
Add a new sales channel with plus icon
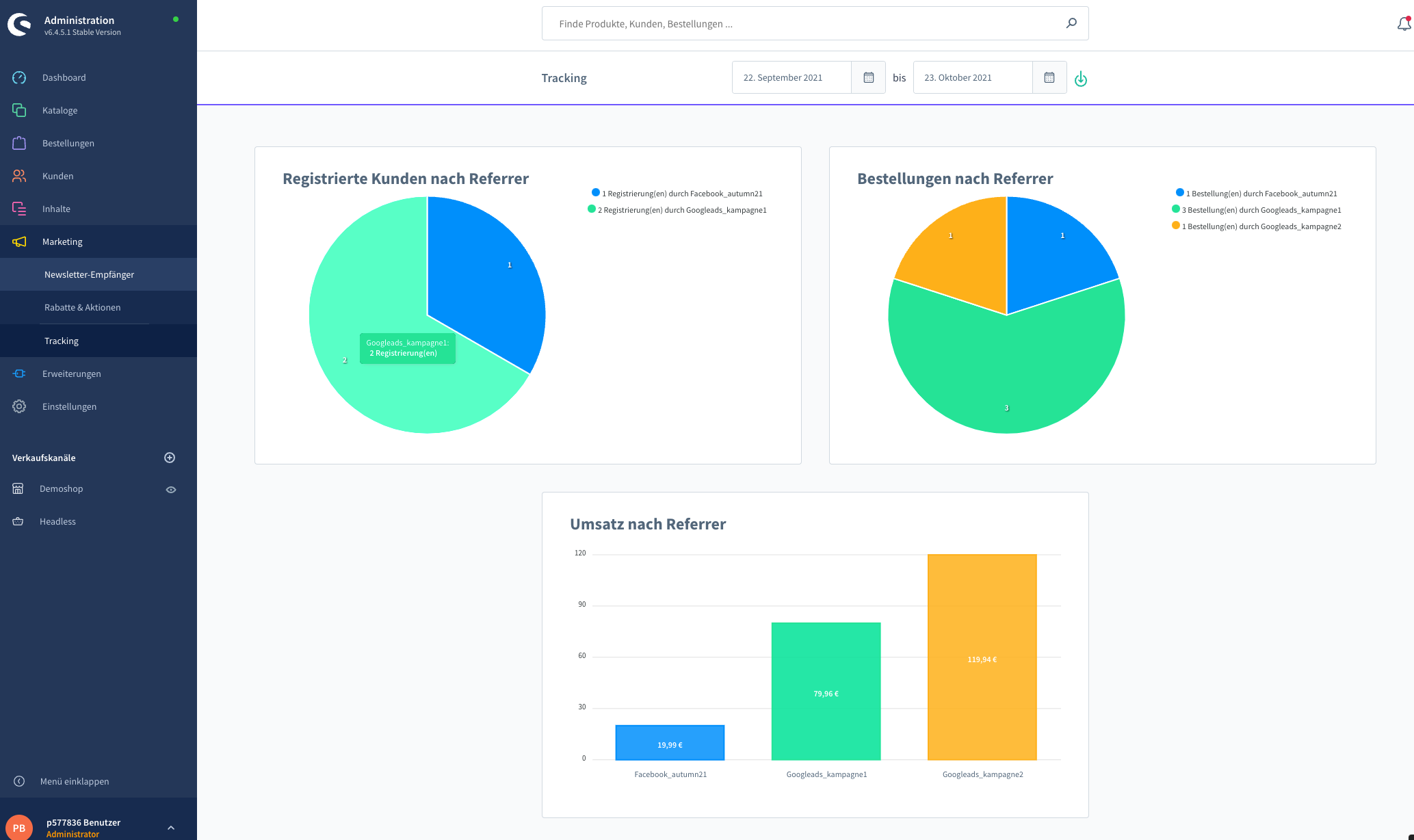coord(170,458)
